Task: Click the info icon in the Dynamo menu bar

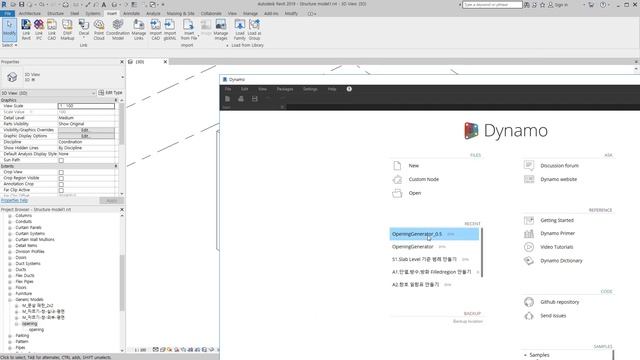Action: pyautogui.click(x=349, y=89)
